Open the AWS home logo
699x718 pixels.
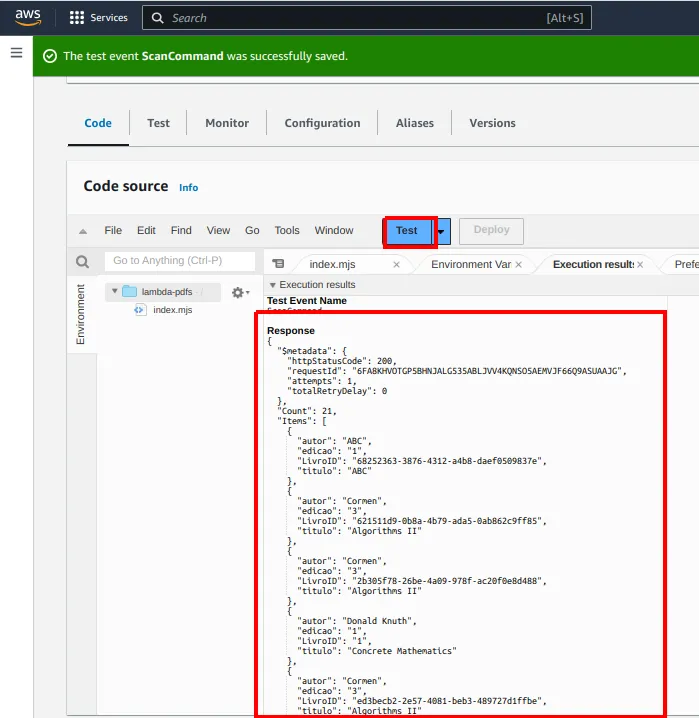(x=28, y=17)
